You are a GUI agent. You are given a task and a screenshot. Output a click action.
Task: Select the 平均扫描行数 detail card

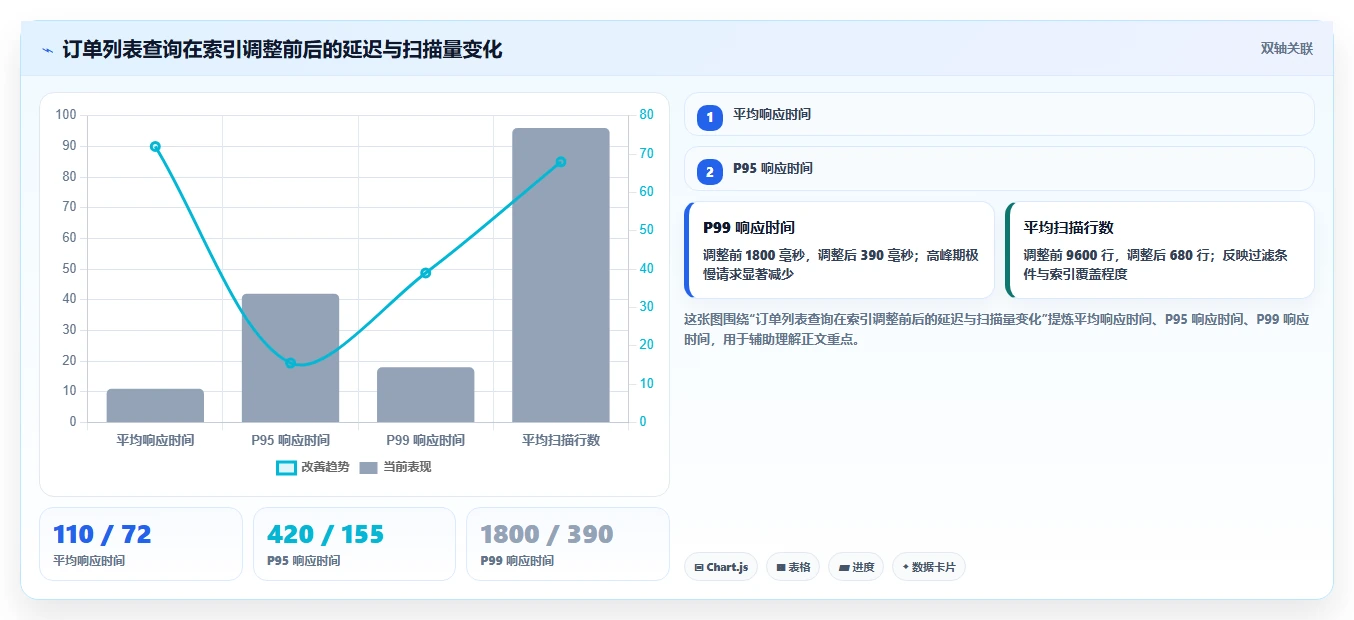[1160, 250]
